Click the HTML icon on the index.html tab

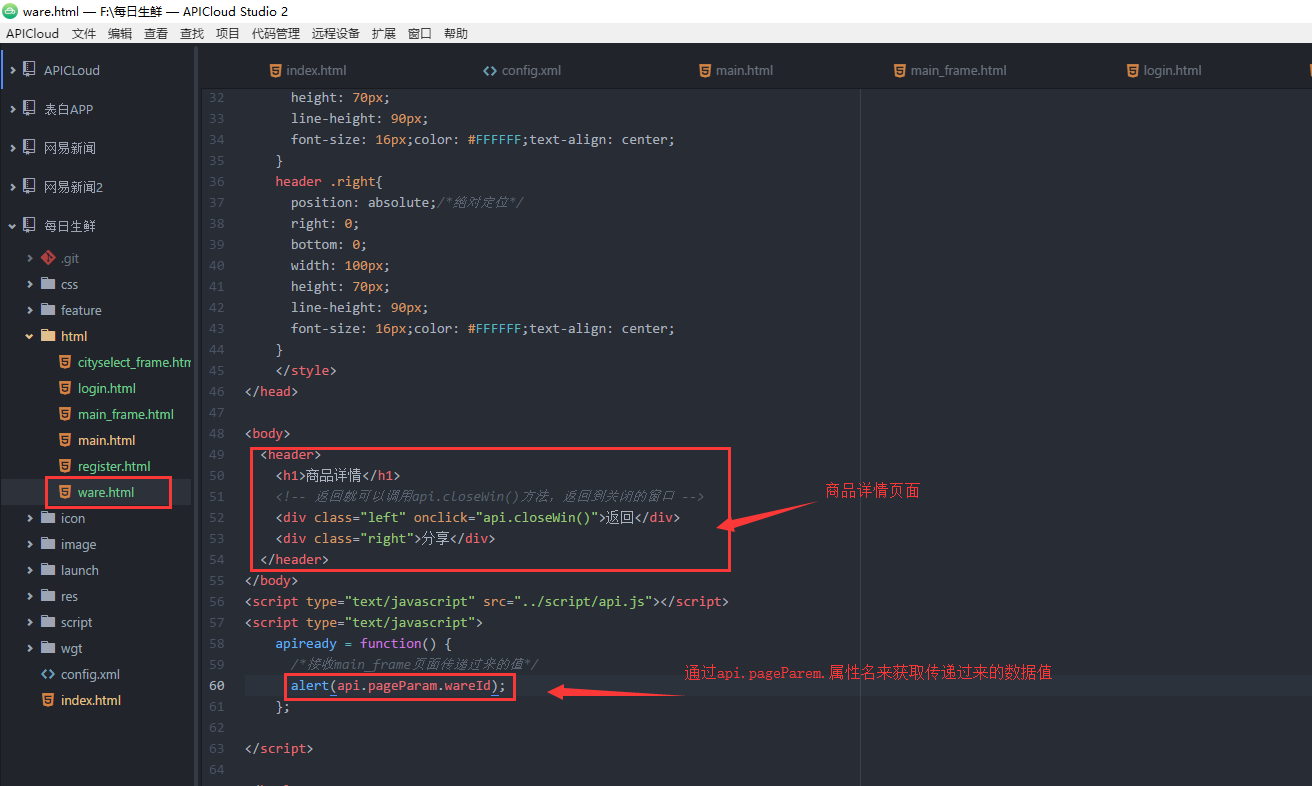pyautogui.click(x=275, y=70)
